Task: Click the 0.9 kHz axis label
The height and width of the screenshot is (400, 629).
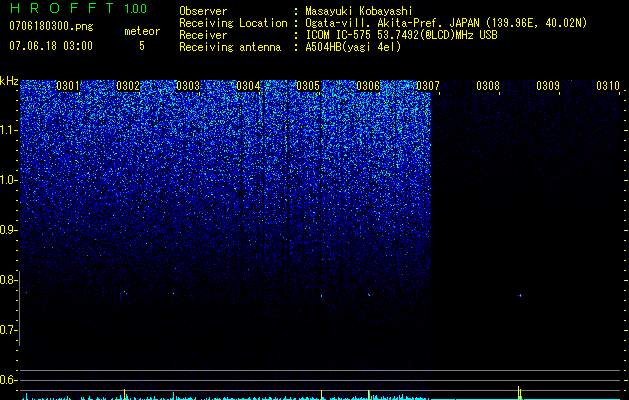Action: click(x=8, y=230)
